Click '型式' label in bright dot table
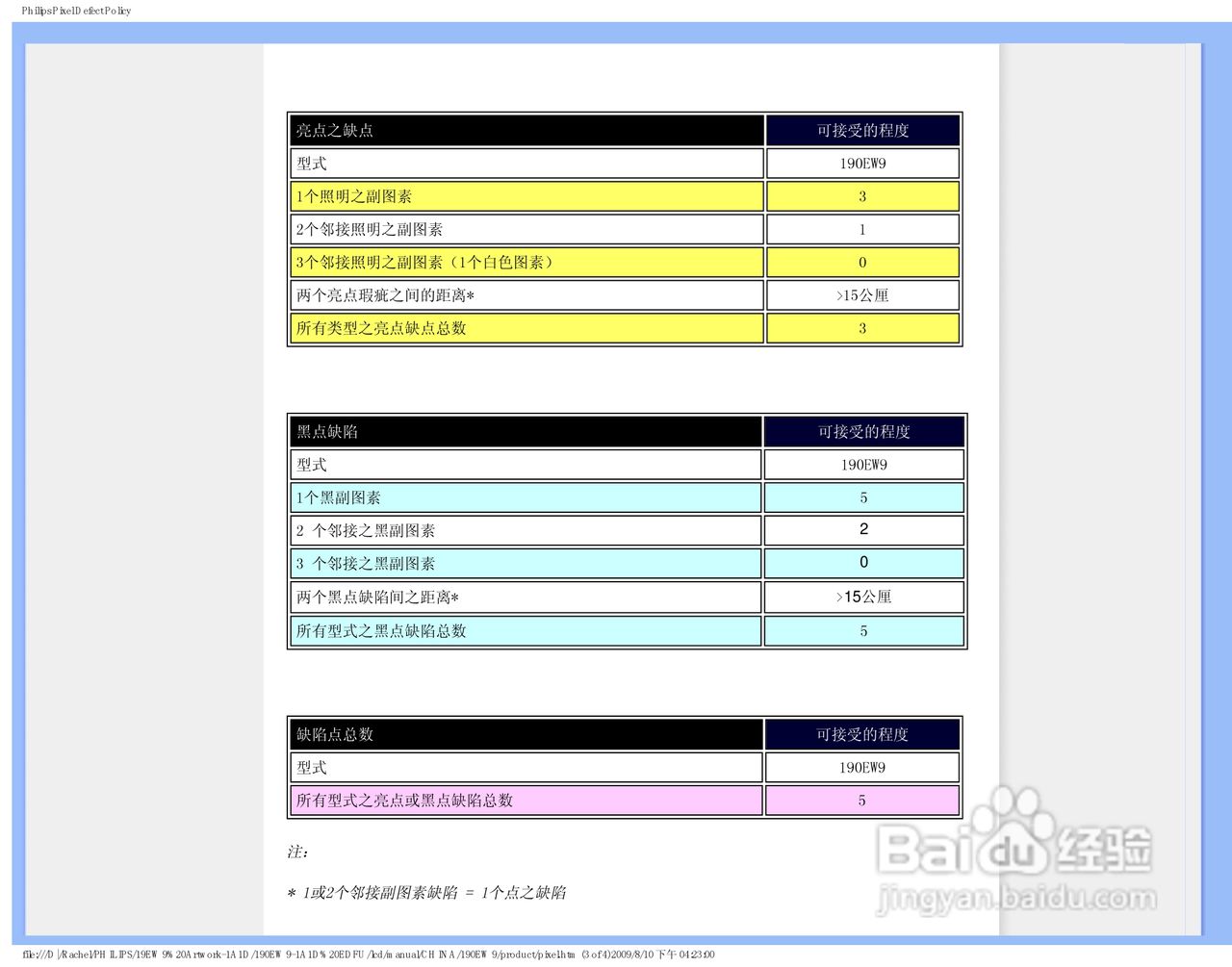1232x967 pixels. tap(311, 164)
